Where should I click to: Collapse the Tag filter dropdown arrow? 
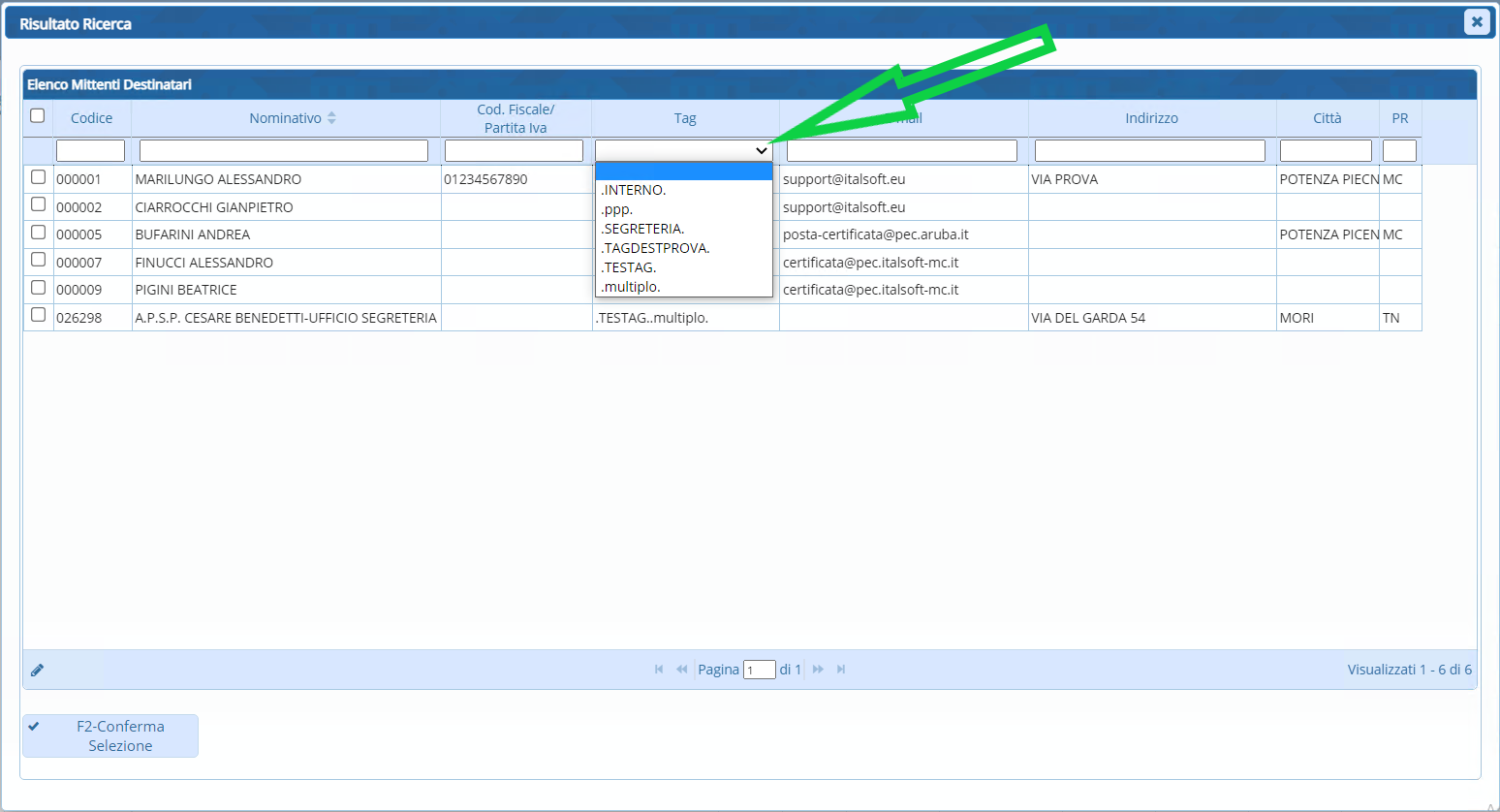tap(761, 151)
